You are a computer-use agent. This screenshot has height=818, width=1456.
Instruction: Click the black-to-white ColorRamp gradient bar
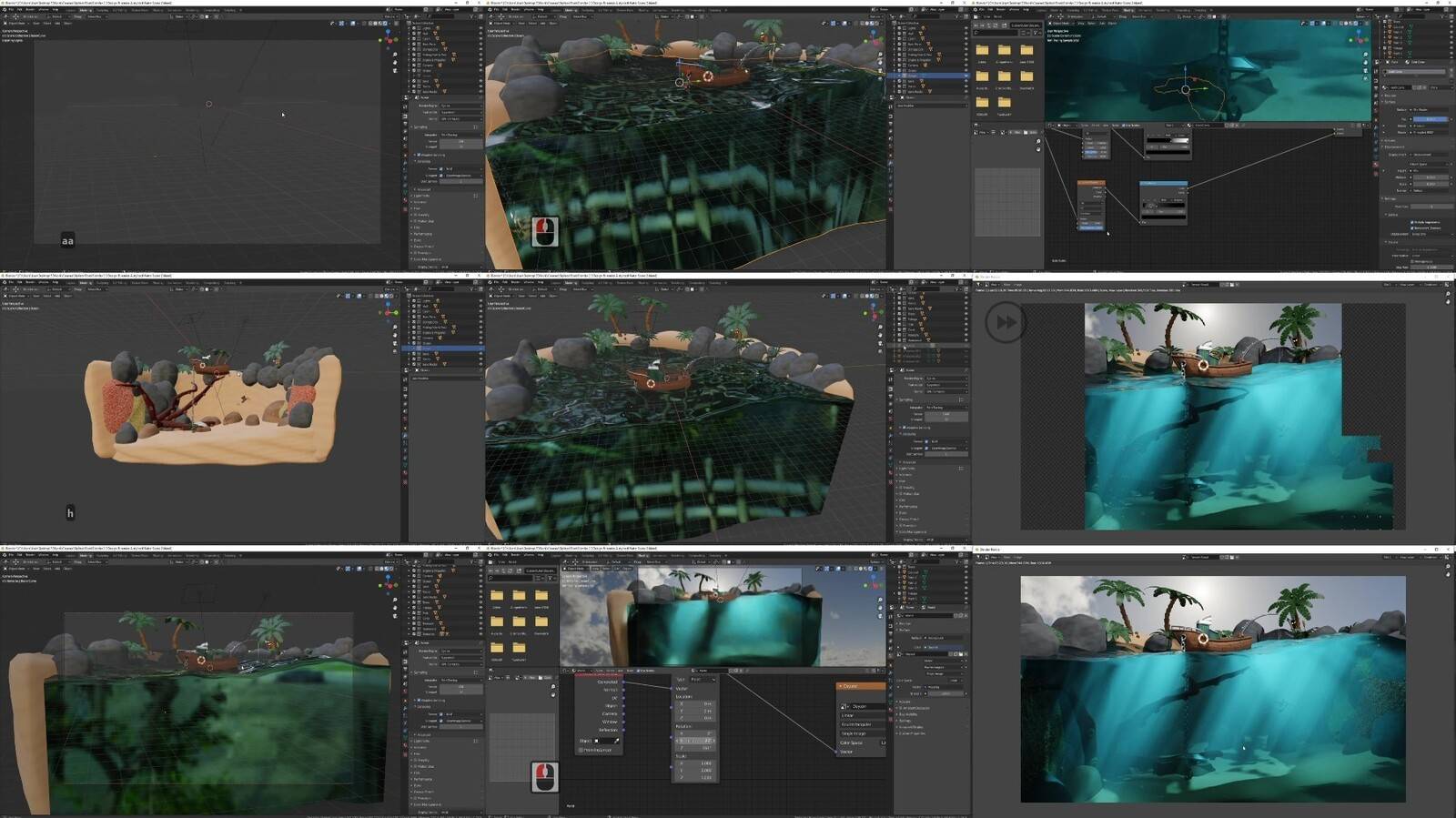pos(1168,141)
